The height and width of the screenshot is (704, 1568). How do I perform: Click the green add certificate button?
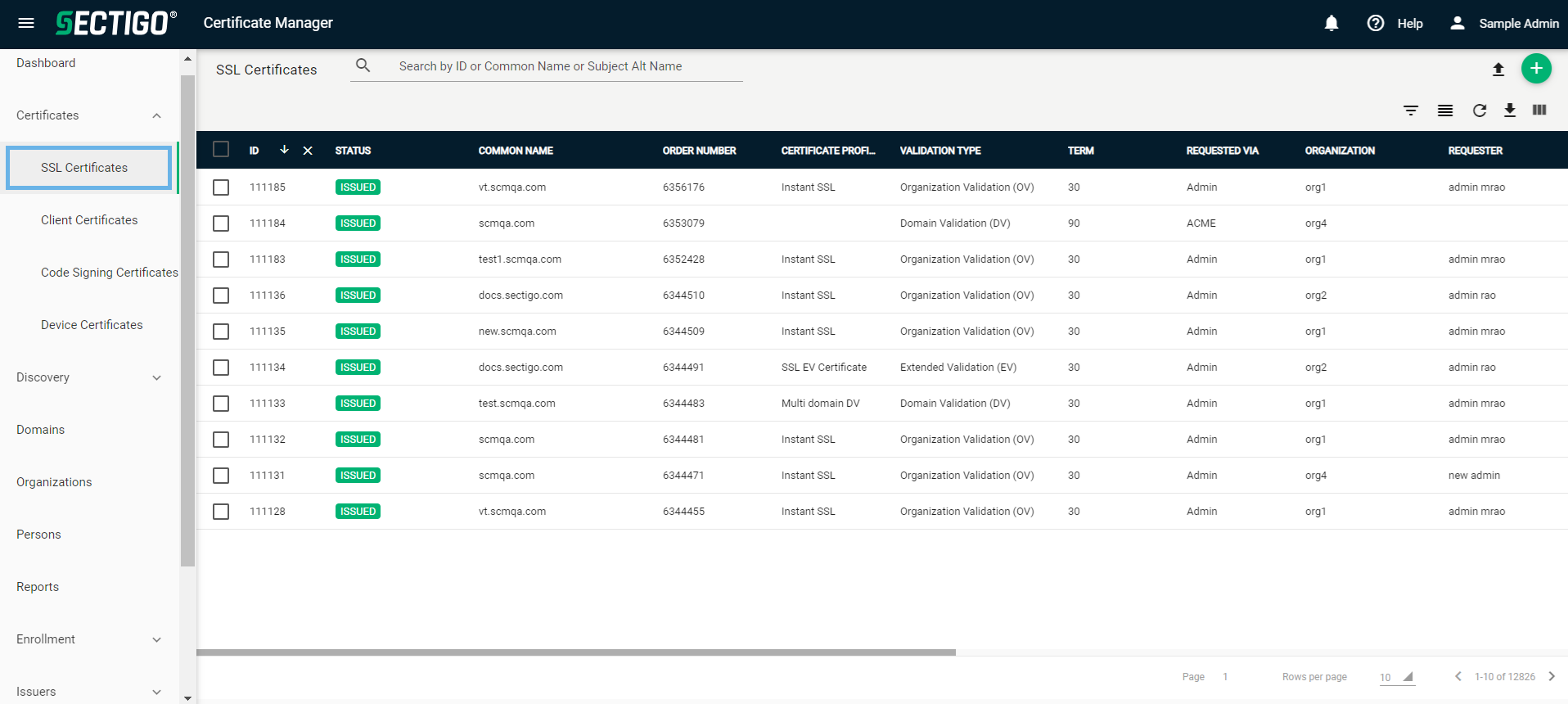tap(1536, 69)
